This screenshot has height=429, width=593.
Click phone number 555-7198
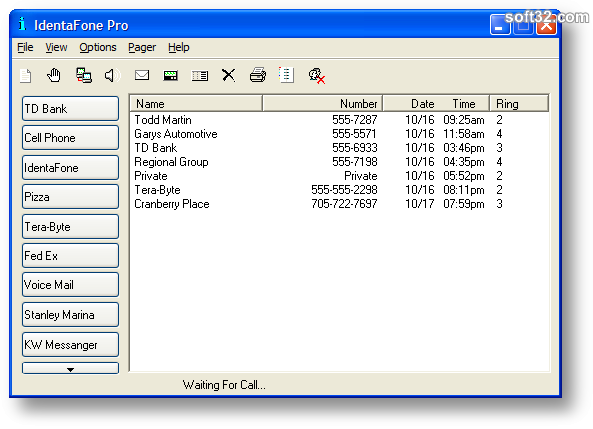coord(355,162)
